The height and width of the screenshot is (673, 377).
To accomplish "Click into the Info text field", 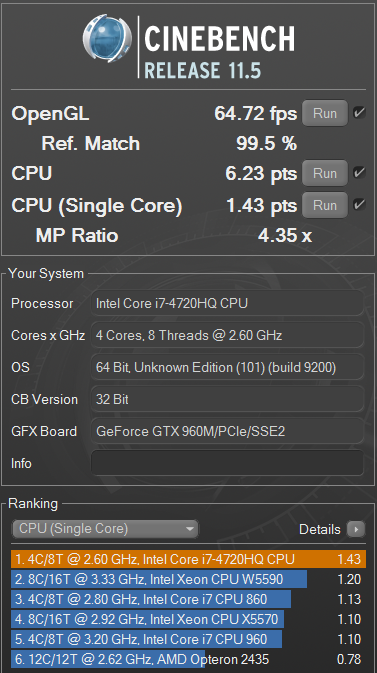I will (x=227, y=463).
